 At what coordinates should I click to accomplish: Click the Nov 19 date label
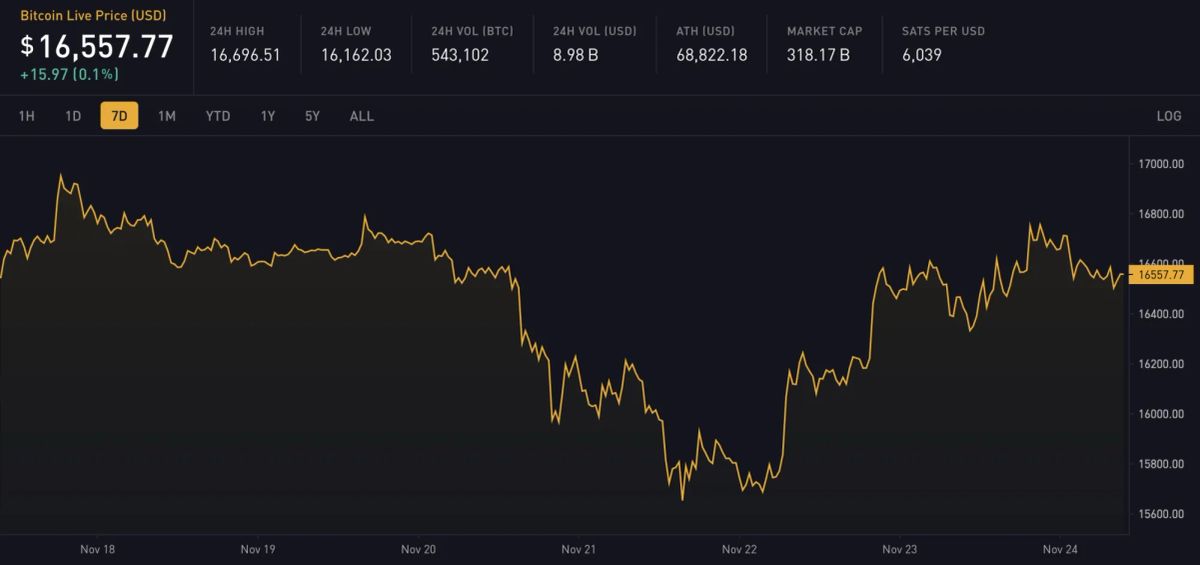pos(258,550)
